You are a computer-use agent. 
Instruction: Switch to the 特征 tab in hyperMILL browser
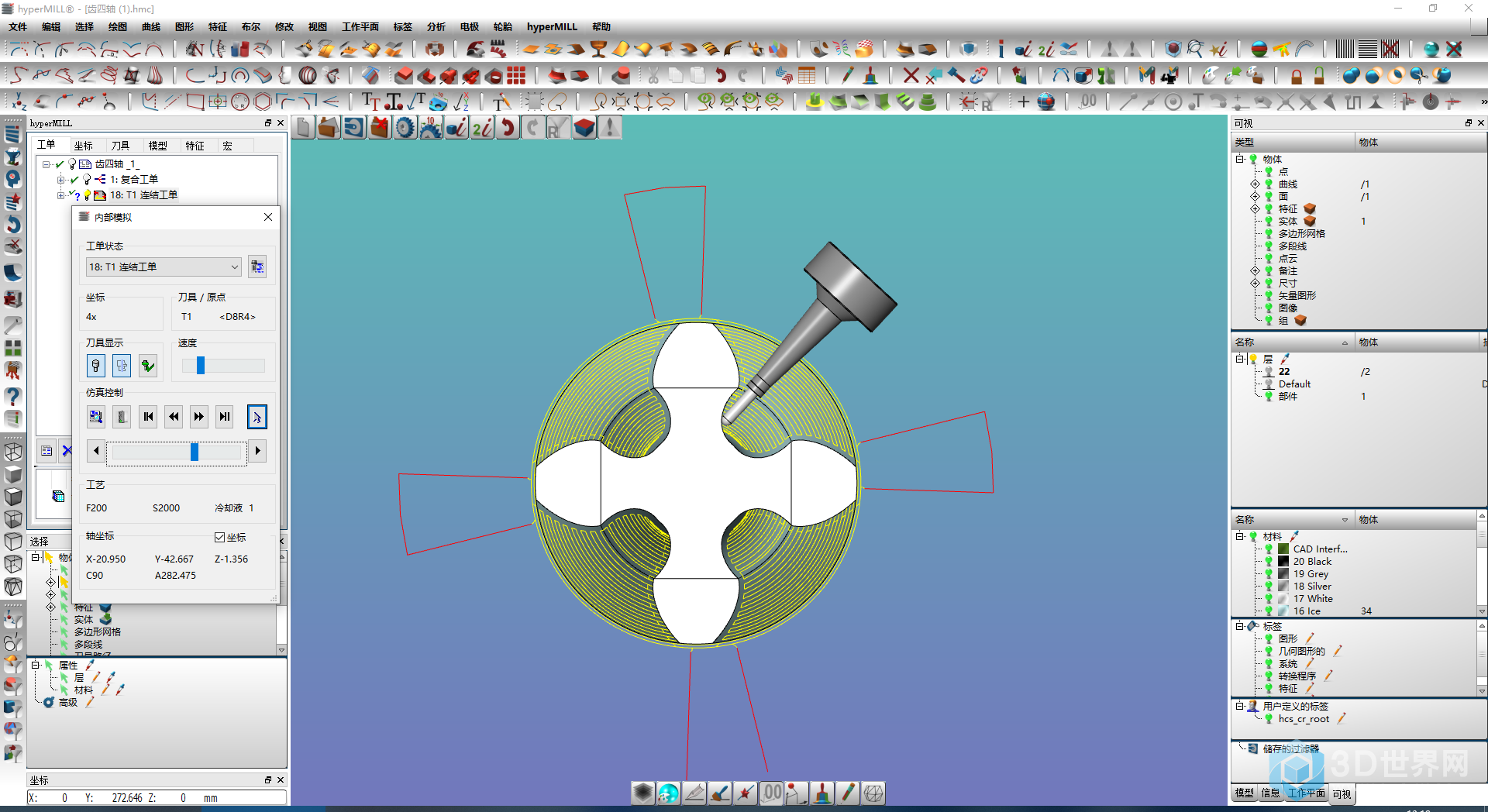point(195,146)
